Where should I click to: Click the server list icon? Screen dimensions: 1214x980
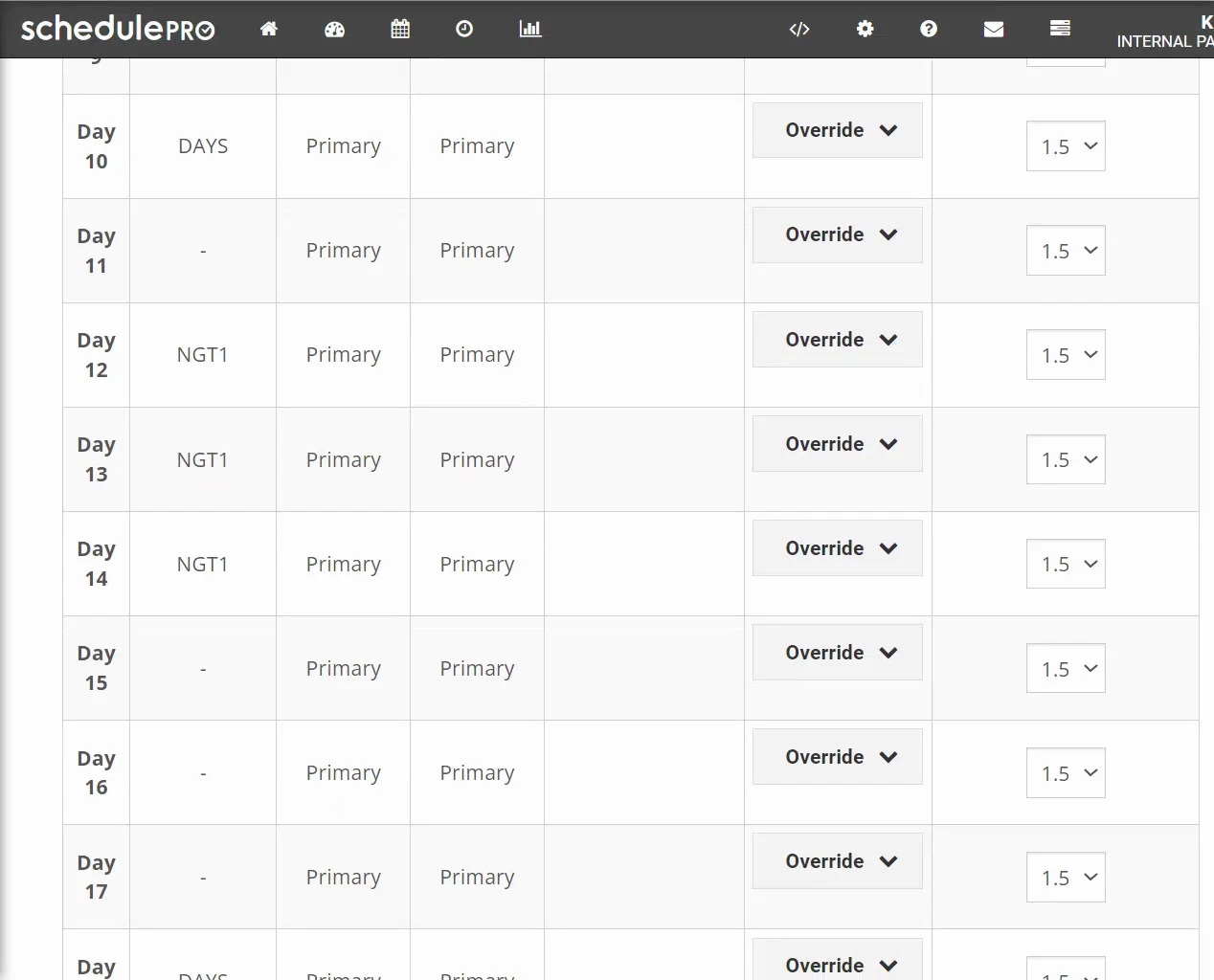[1060, 29]
